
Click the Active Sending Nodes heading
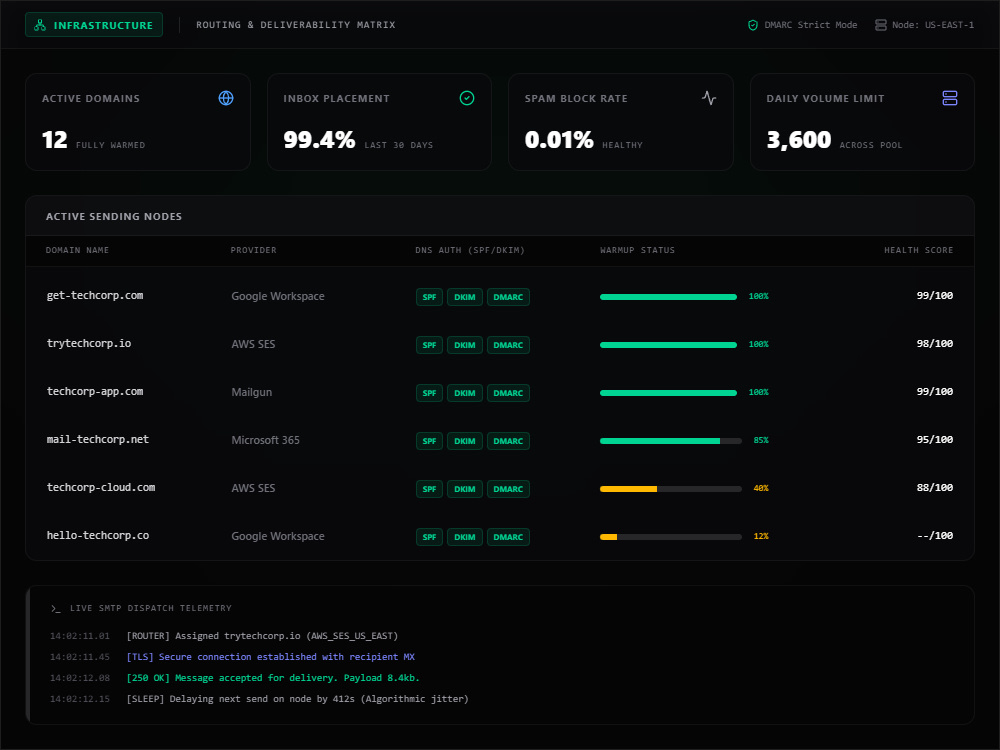pyautogui.click(x=114, y=217)
